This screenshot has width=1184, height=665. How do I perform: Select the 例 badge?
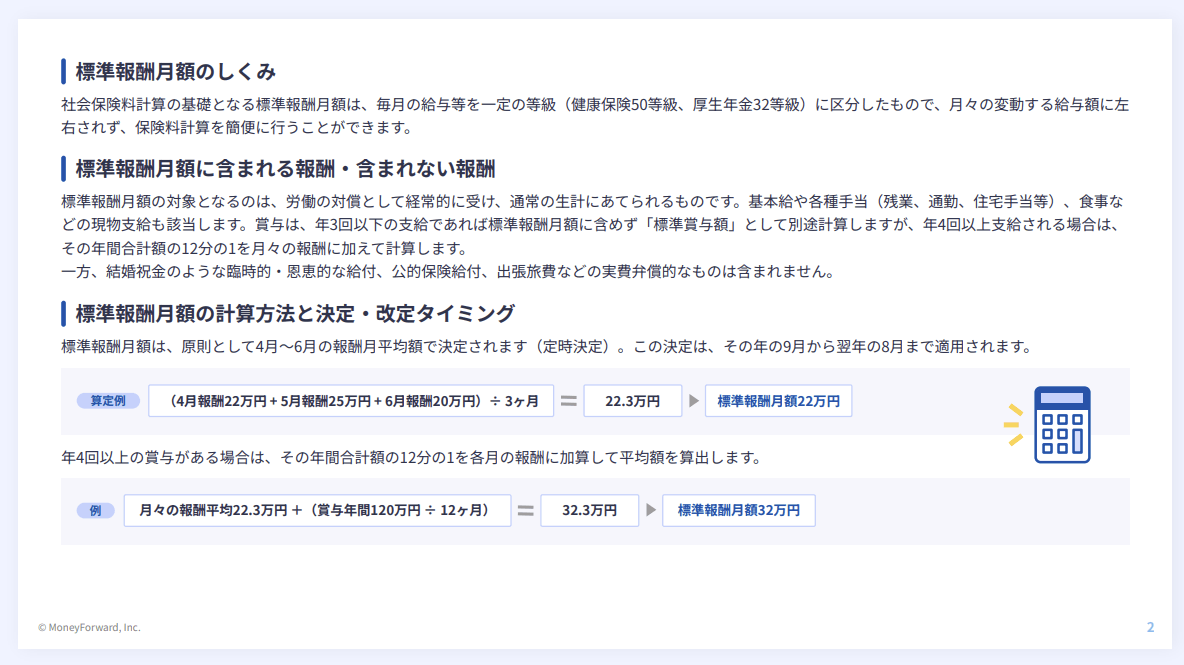[x=96, y=510]
